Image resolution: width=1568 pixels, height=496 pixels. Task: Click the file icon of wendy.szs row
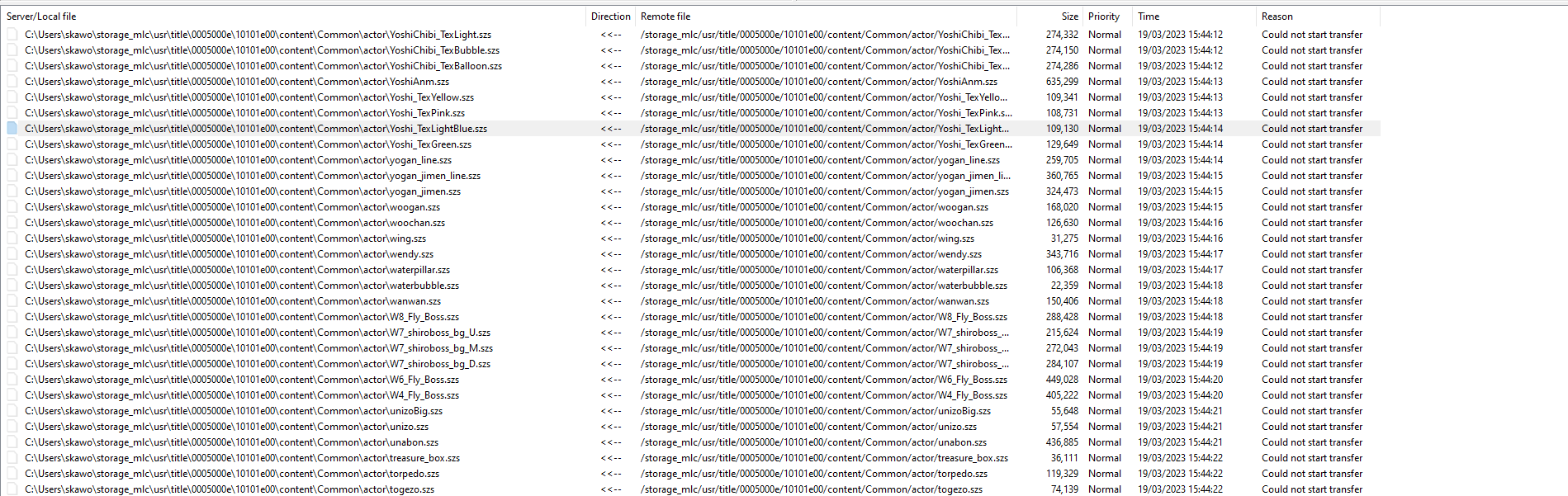pos(12,254)
